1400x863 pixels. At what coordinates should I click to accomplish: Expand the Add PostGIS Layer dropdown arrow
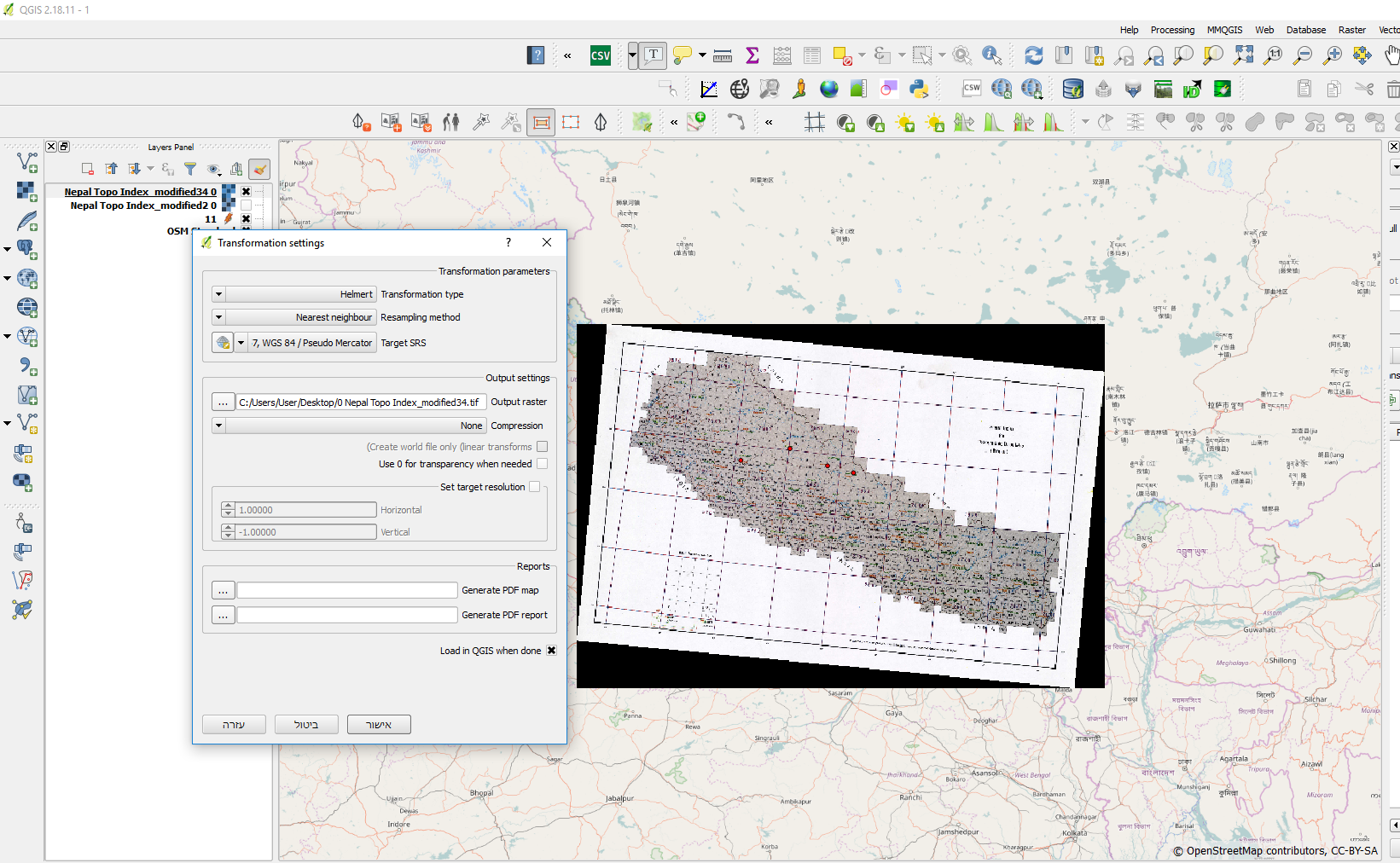pyautogui.click(x=8, y=249)
